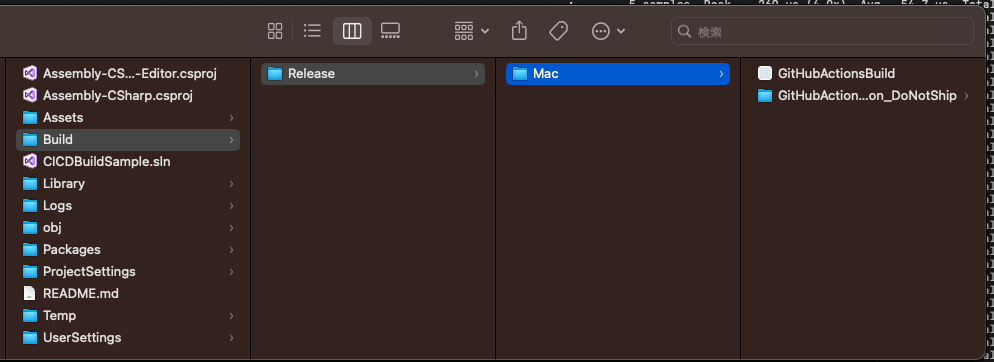Click the CICDBuildSample.sln Visual Studio icon
The width and height of the screenshot is (994, 362).
coord(30,161)
